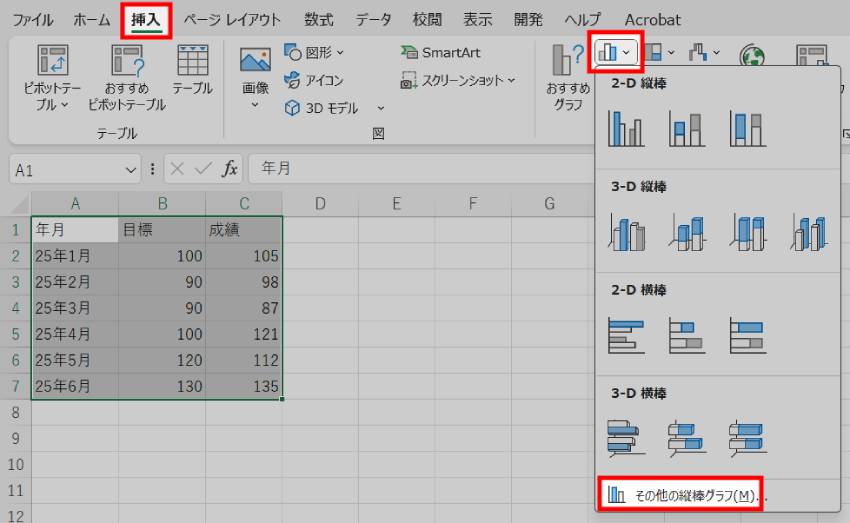This screenshot has width=850, height=523.
Task: Select cell 25年6月
Action: (75, 386)
